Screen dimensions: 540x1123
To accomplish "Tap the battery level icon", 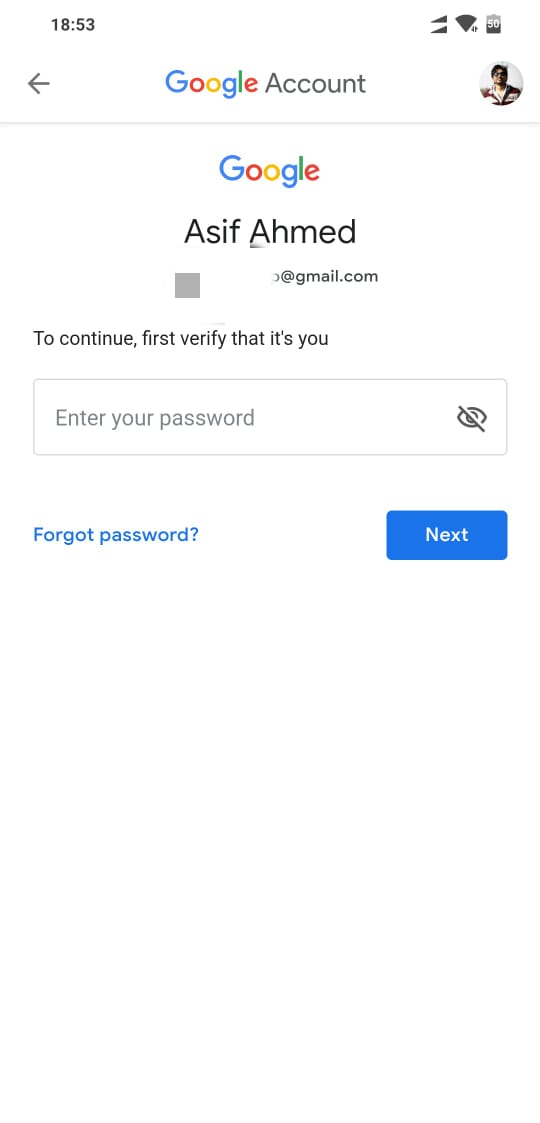I will click(x=493, y=24).
